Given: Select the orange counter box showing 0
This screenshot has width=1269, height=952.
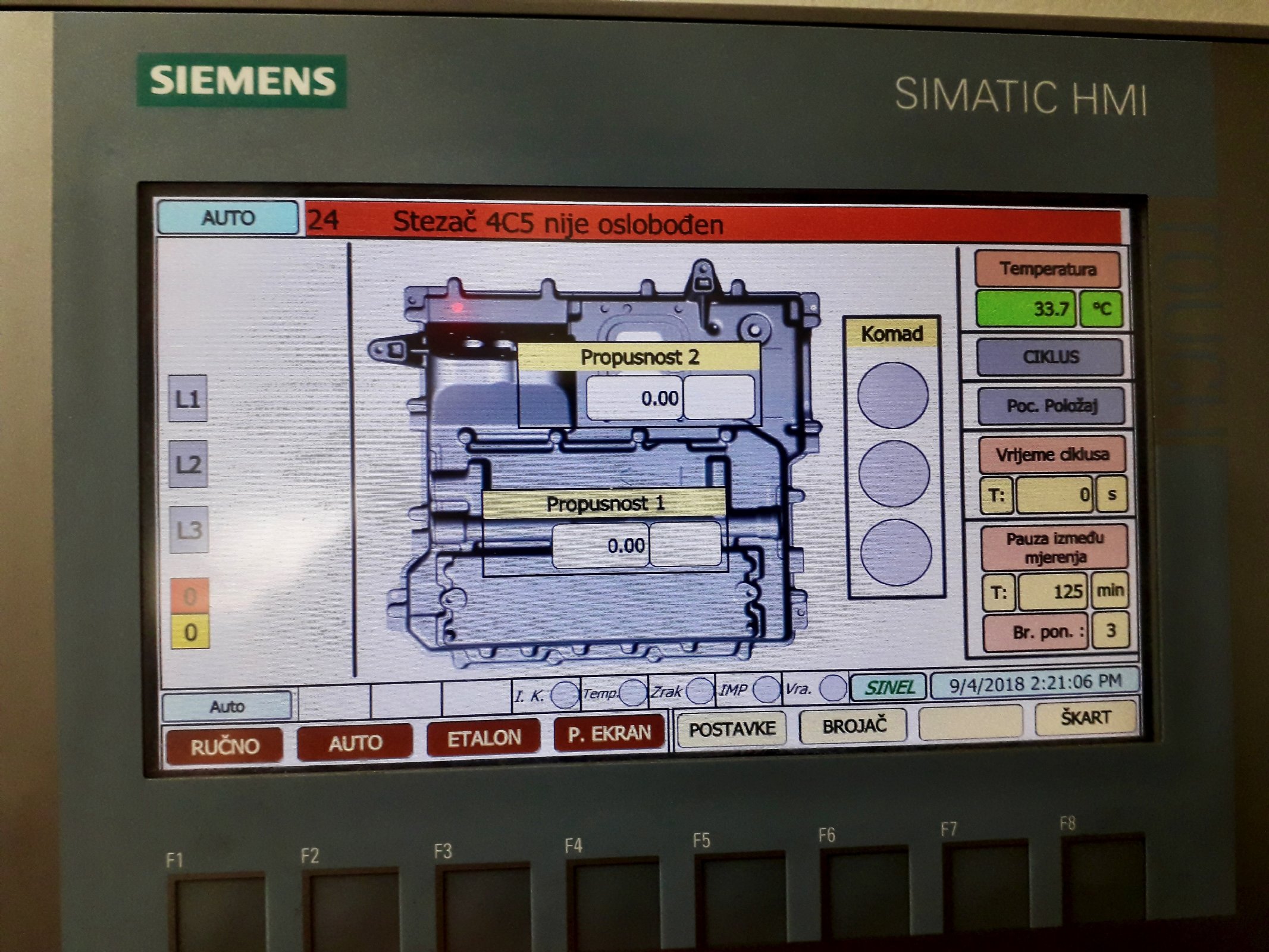Looking at the screenshot, I should pyautogui.click(x=190, y=596).
